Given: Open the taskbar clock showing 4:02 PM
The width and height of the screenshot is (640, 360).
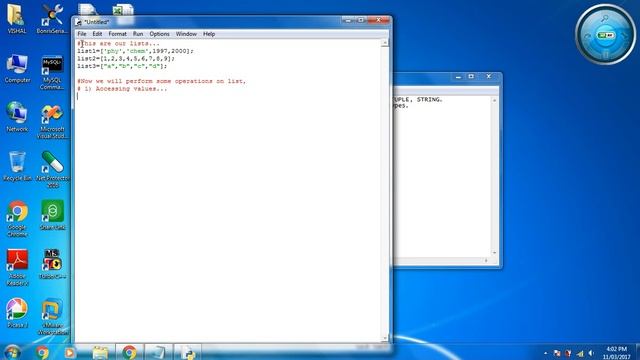Looking at the screenshot, I should [x=616, y=353].
